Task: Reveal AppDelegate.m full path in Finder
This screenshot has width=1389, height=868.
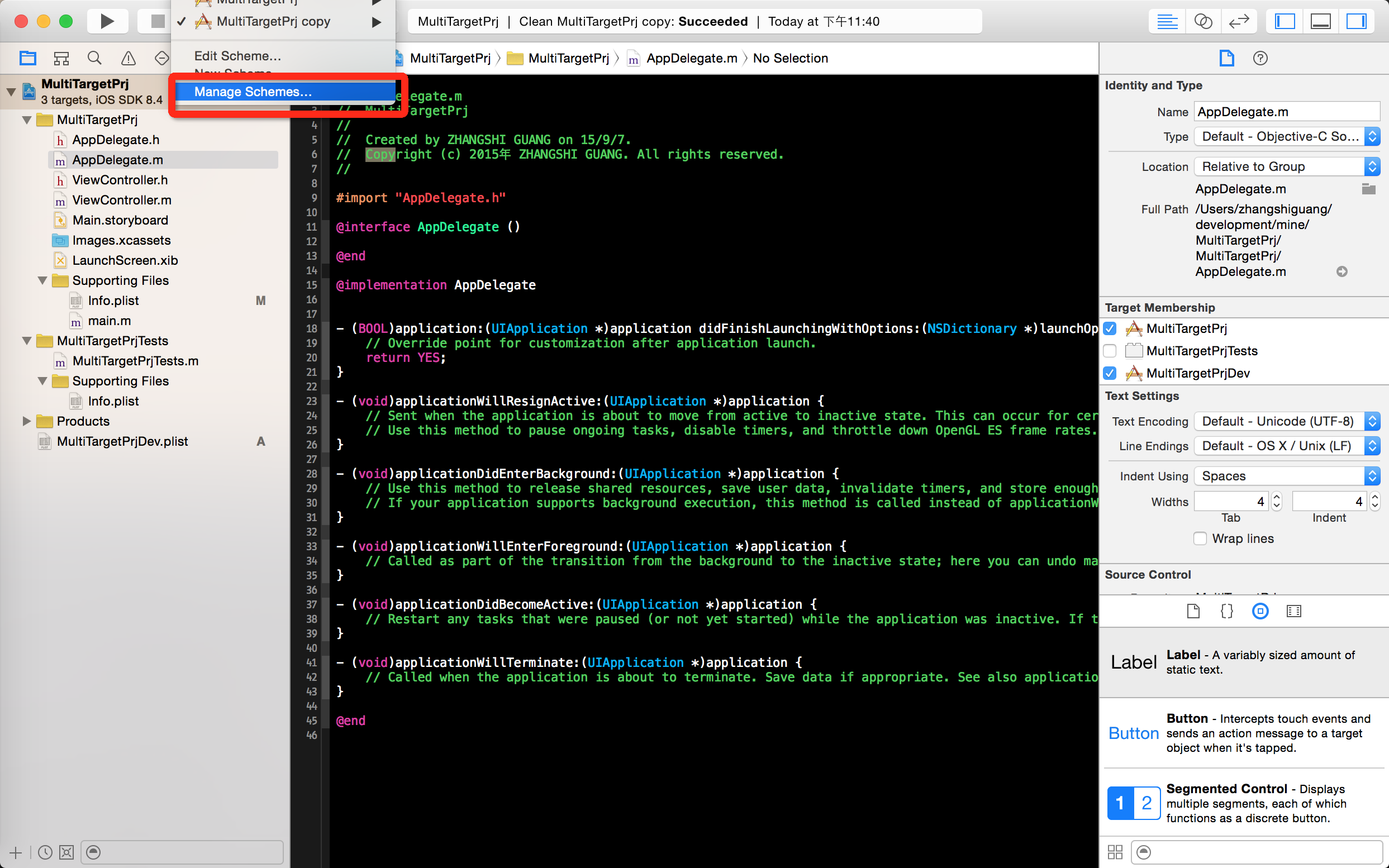Action: (x=1342, y=271)
